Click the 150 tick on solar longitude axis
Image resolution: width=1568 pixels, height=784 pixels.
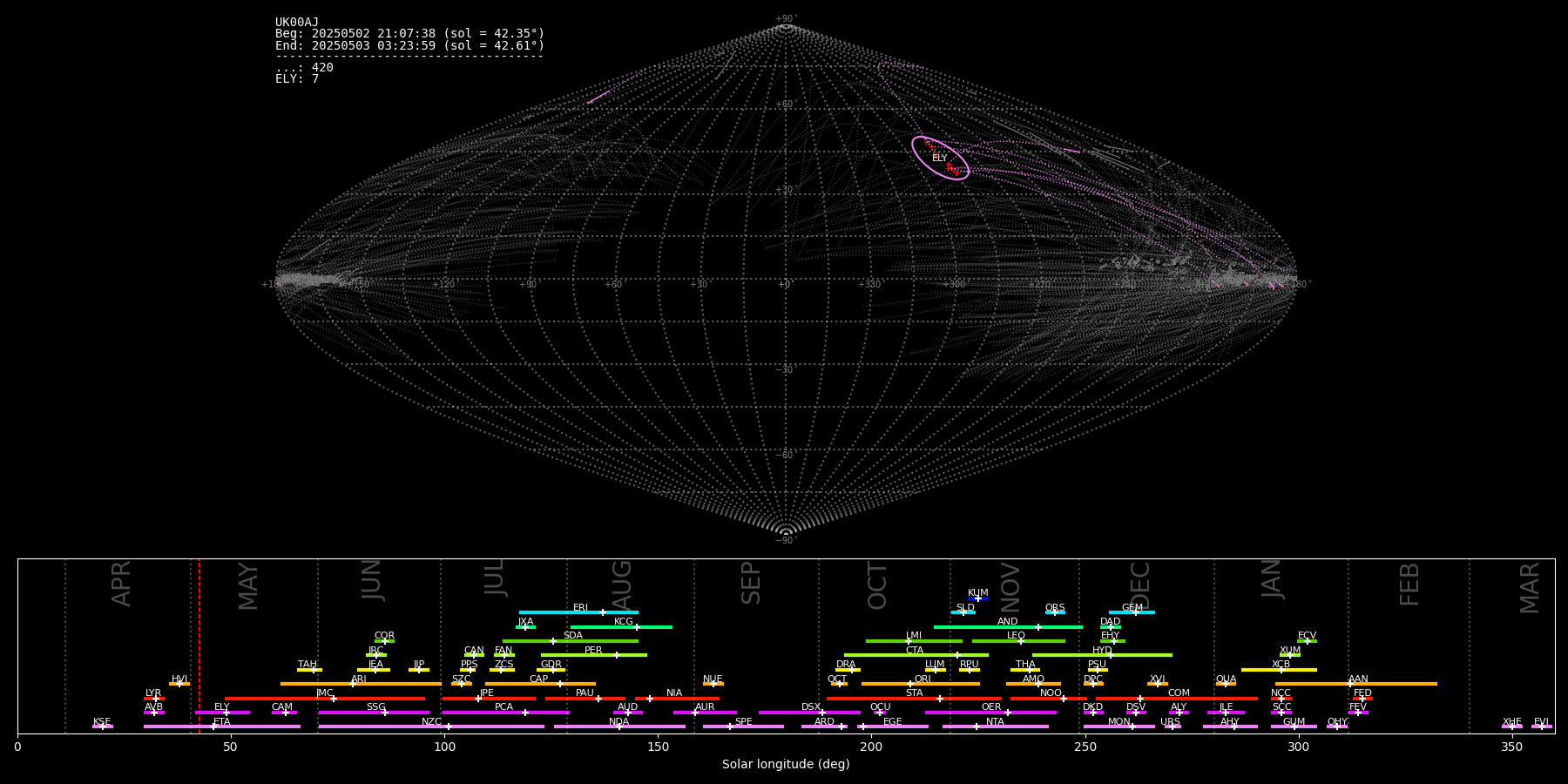658,747
